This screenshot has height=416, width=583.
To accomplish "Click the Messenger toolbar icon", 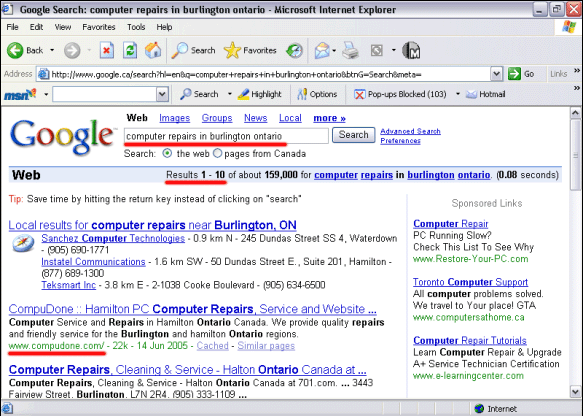I will click(x=411, y=50).
